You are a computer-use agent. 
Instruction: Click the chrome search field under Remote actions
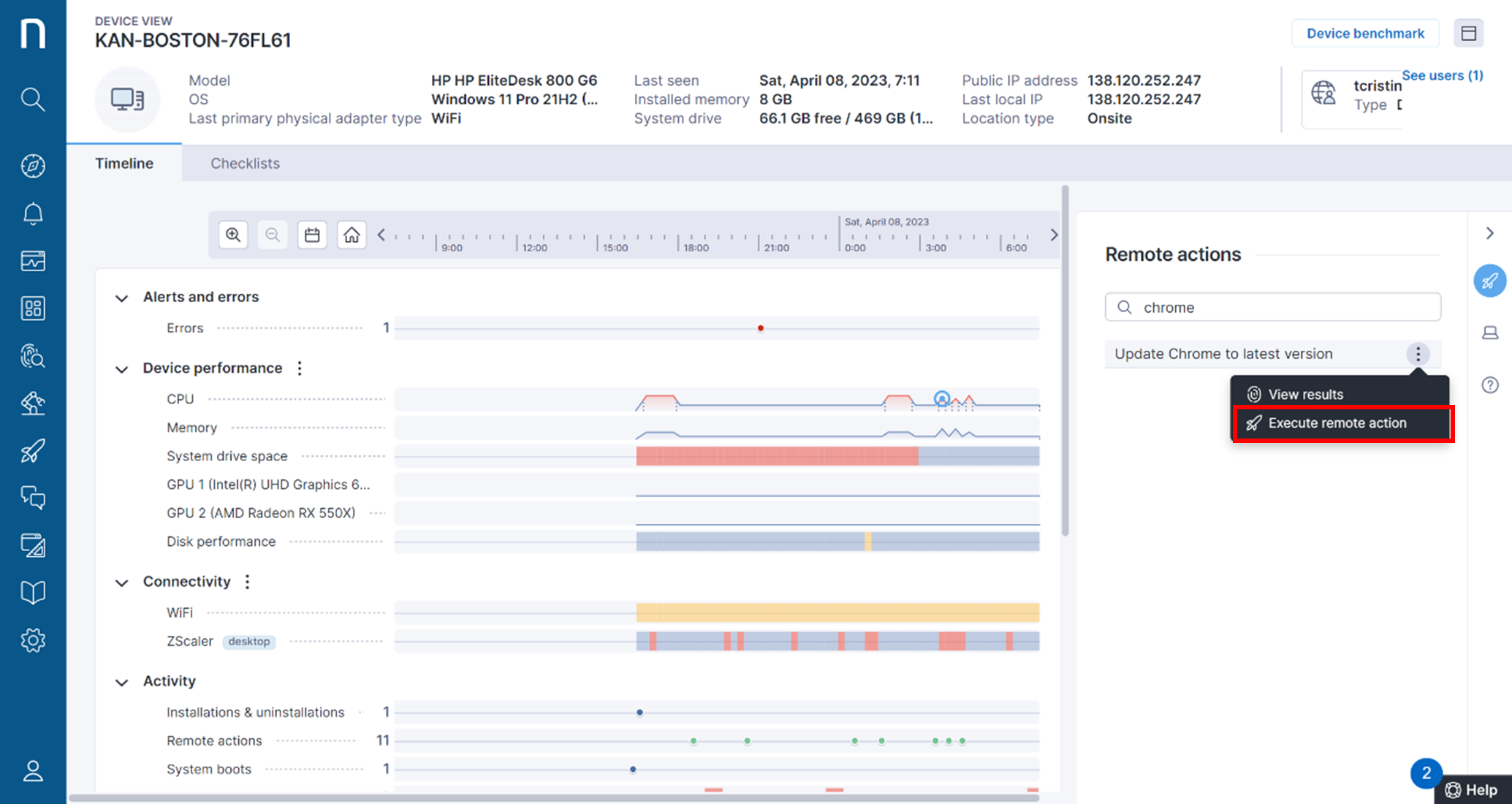pos(1272,307)
